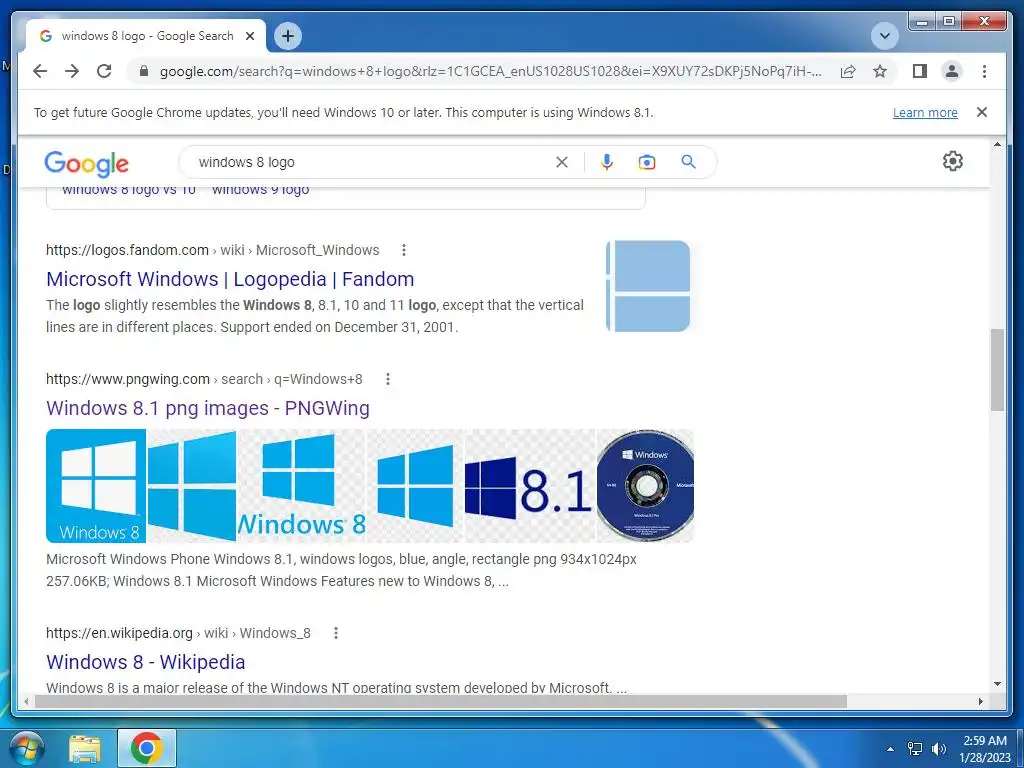The width and height of the screenshot is (1024, 768).
Task: Open the Chrome profile menu
Action: [x=952, y=71]
